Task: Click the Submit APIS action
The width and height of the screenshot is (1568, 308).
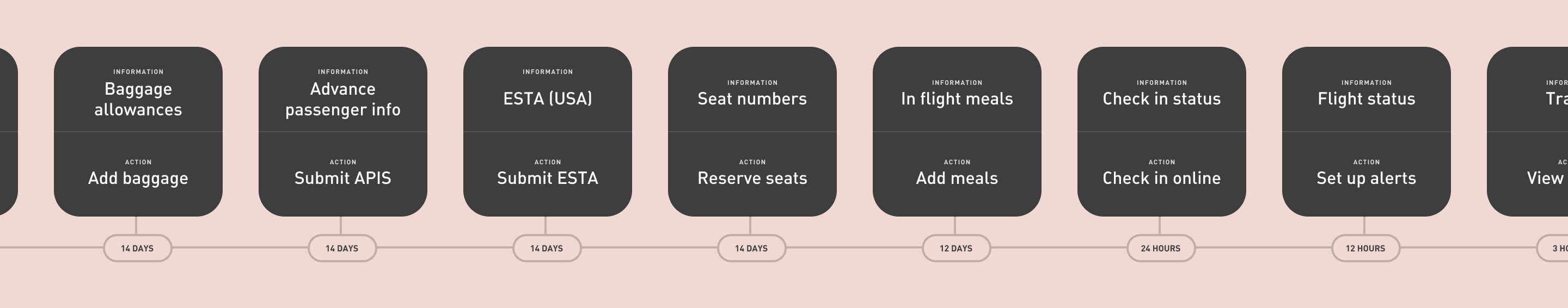Action: (342, 178)
